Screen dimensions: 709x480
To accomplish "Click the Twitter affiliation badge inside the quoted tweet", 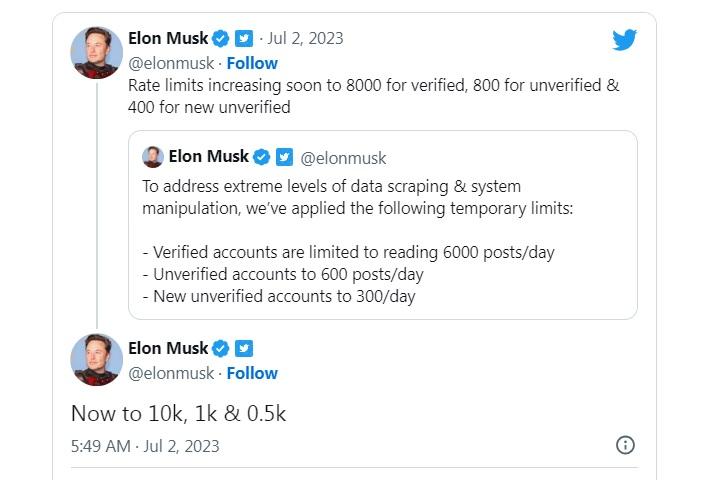I will pyautogui.click(x=285, y=157).
